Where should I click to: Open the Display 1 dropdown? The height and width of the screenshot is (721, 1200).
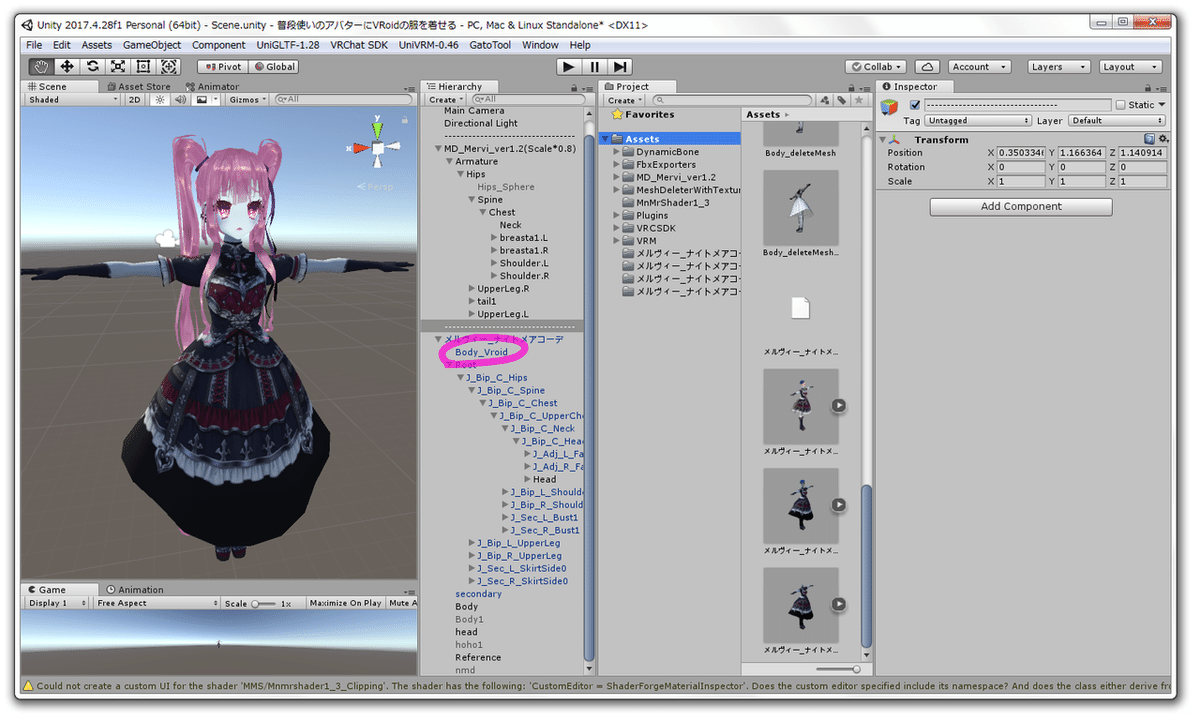(58, 603)
